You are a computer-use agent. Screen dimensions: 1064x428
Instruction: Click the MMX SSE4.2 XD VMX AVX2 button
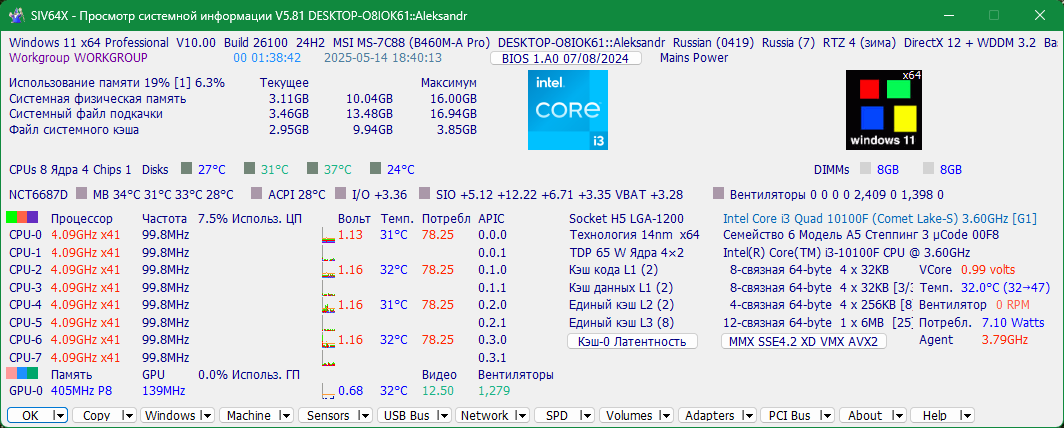click(804, 341)
